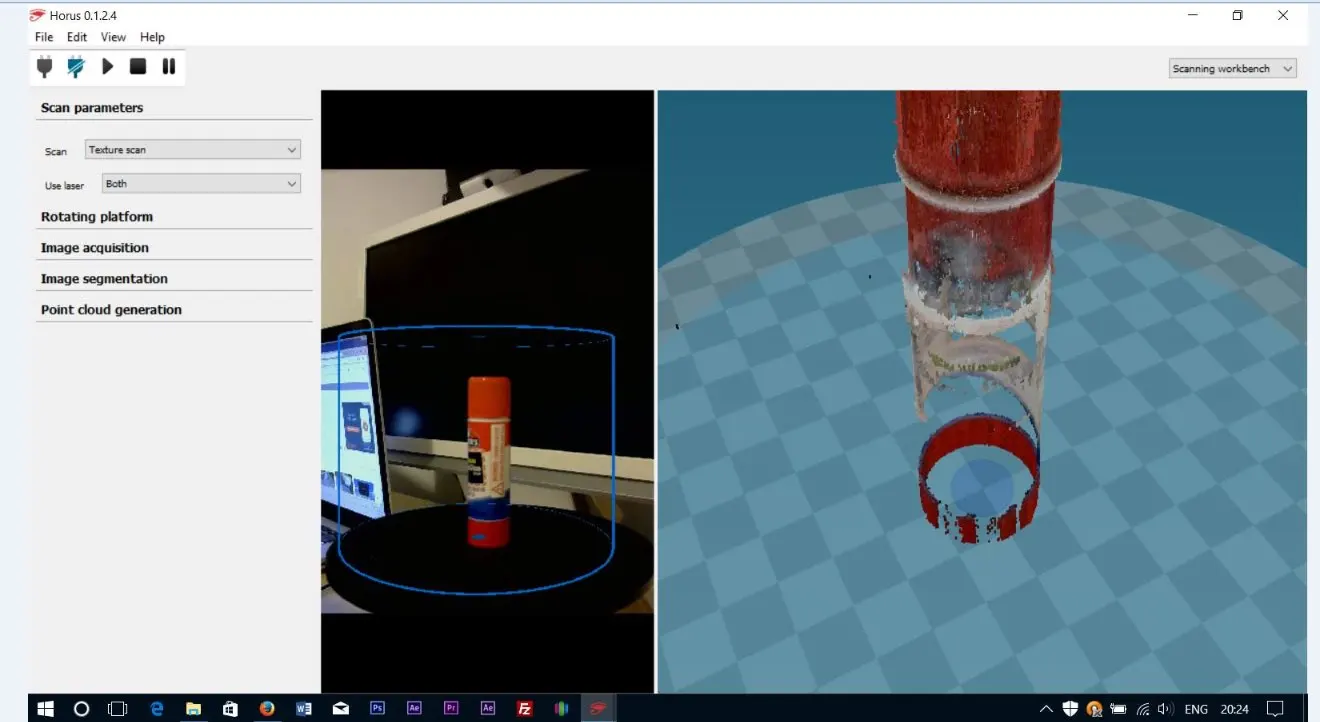Start scanning with the play button

click(107, 67)
